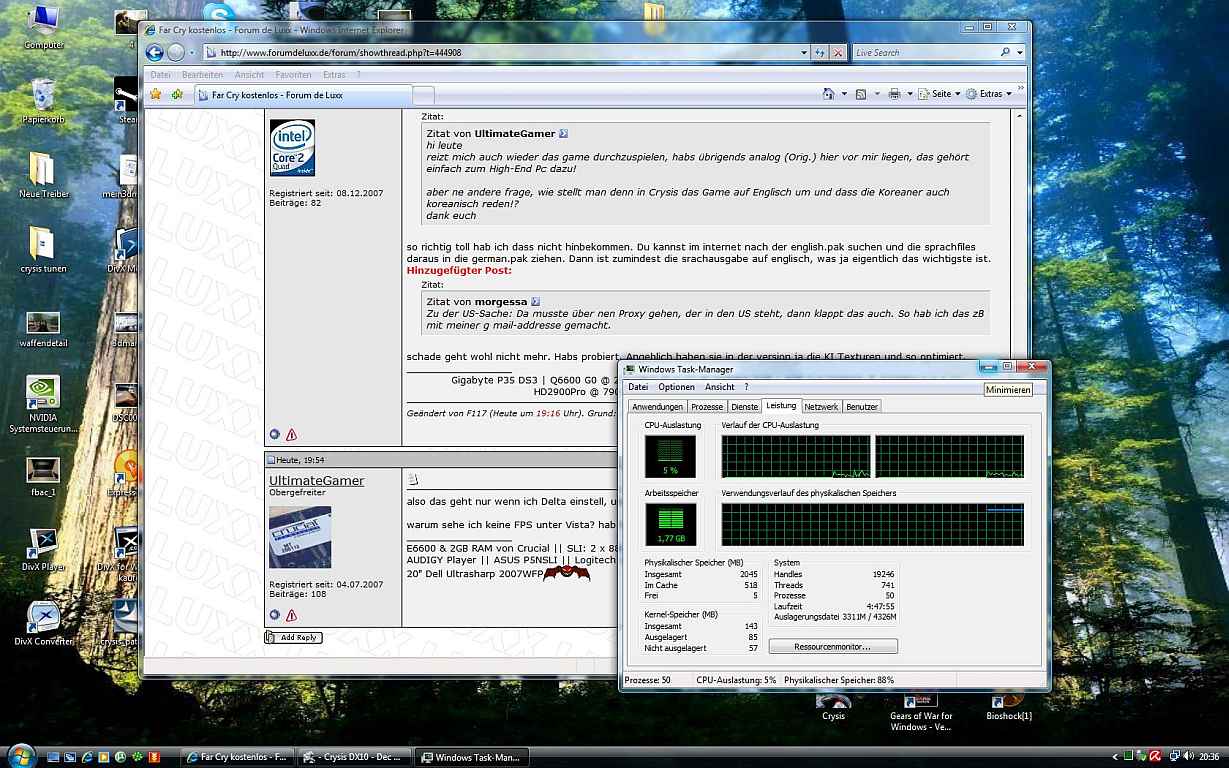Click the UltimateGamer Crucial avatar image

coord(300,537)
